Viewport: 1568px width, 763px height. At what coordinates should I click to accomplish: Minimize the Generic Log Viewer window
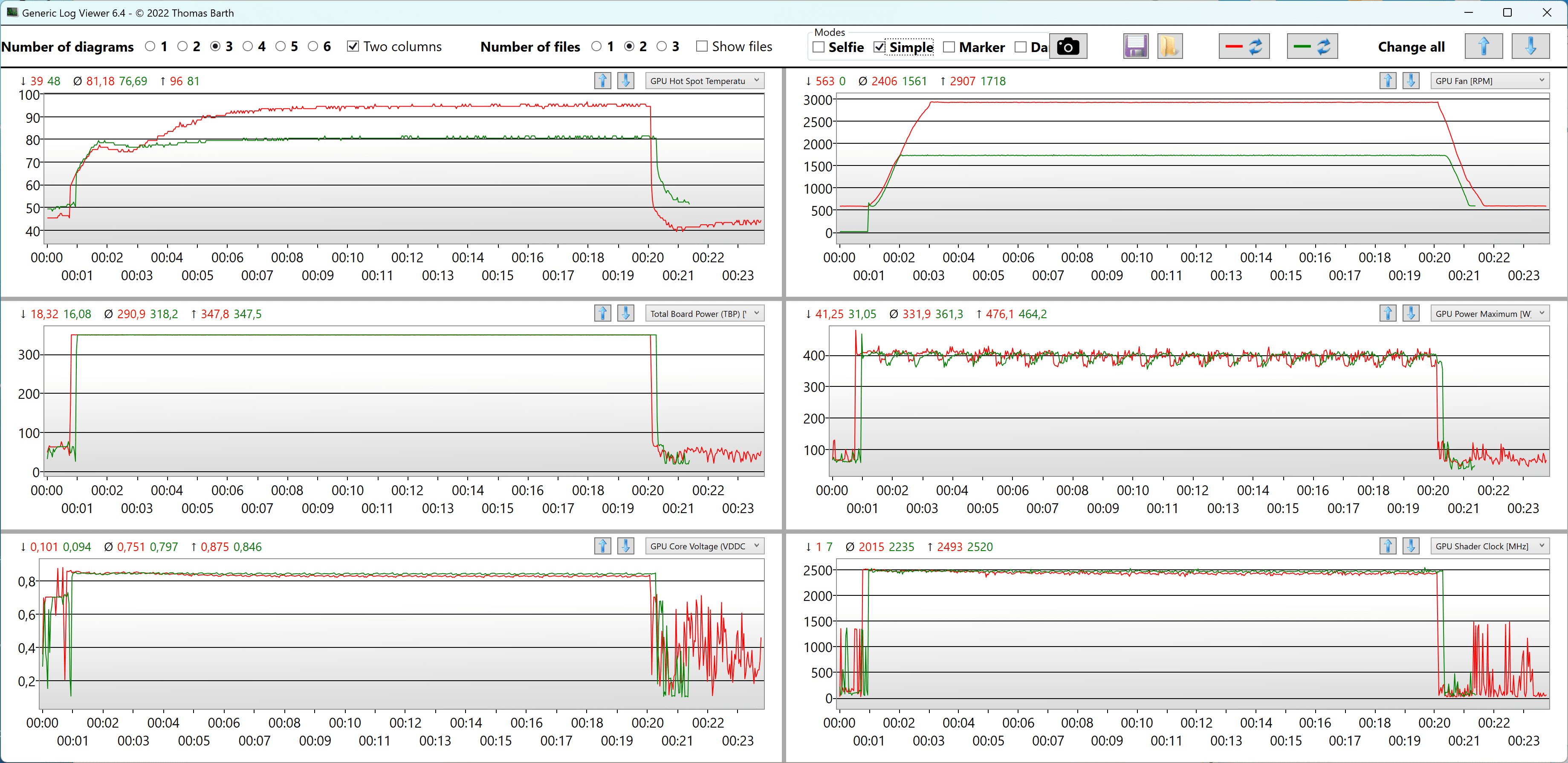[1468, 12]
